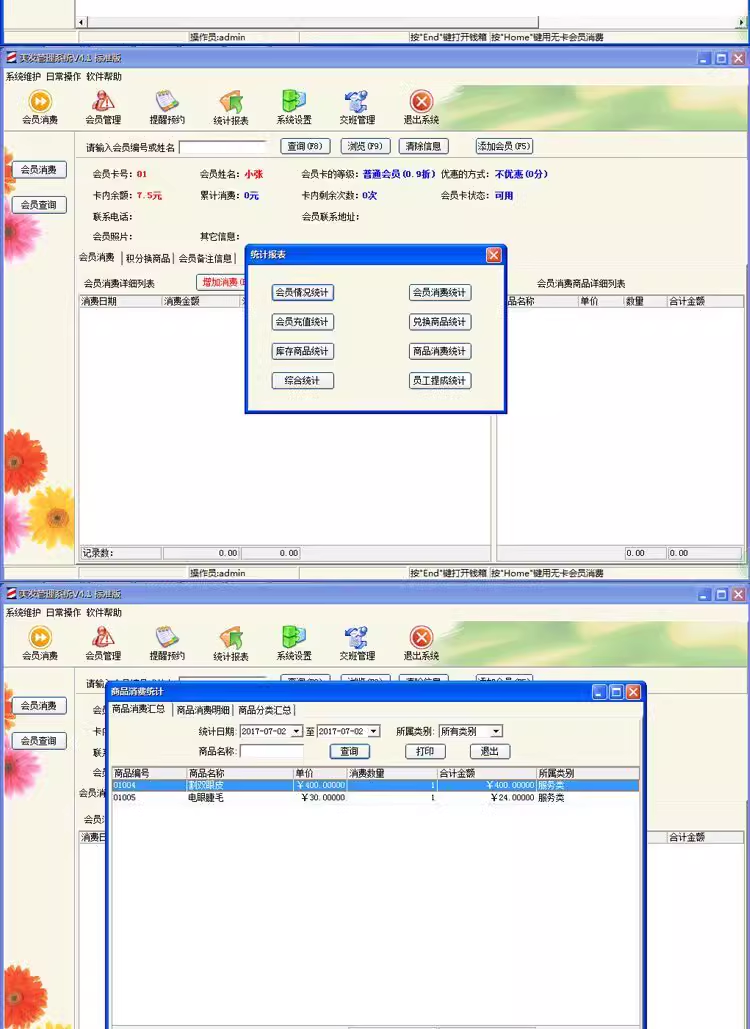Focus the 请输入会员编号或姓名 input field
This screenshot has width=750, height=1029.
tap(223, 147)
